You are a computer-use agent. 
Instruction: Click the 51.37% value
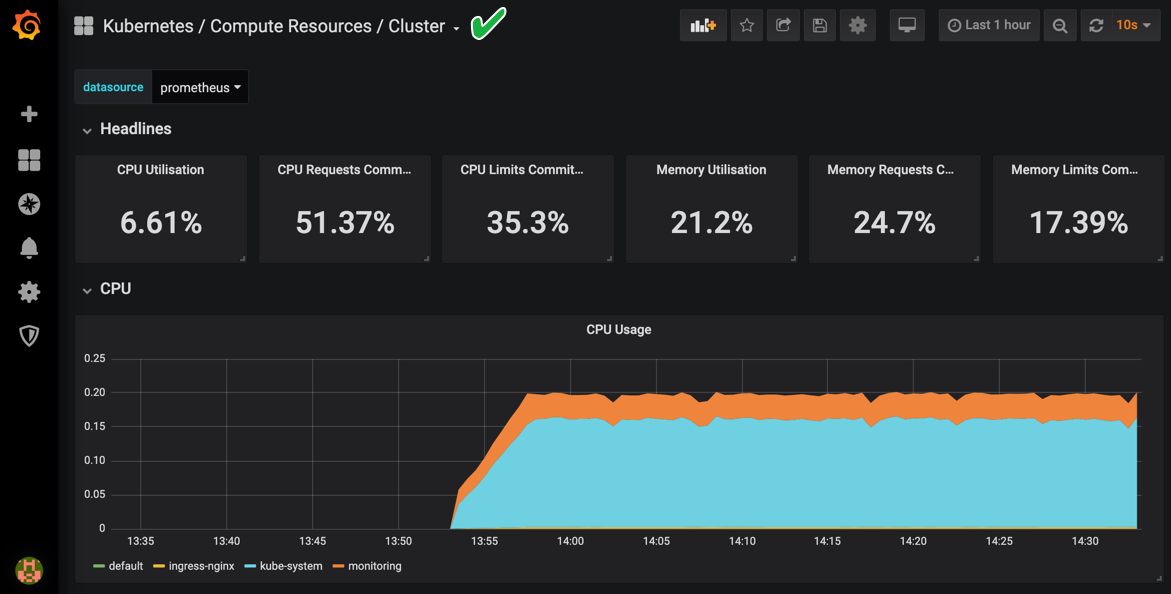pos(344,222)
